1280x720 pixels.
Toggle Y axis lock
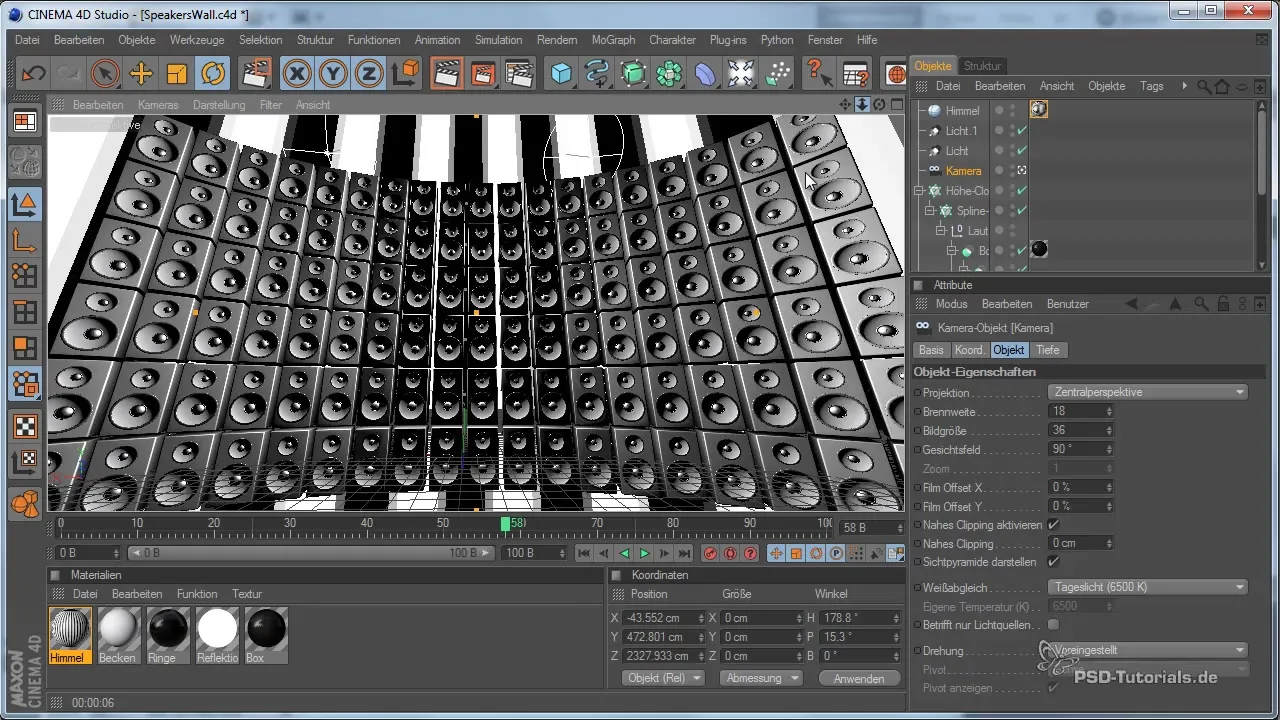point(333,74)
